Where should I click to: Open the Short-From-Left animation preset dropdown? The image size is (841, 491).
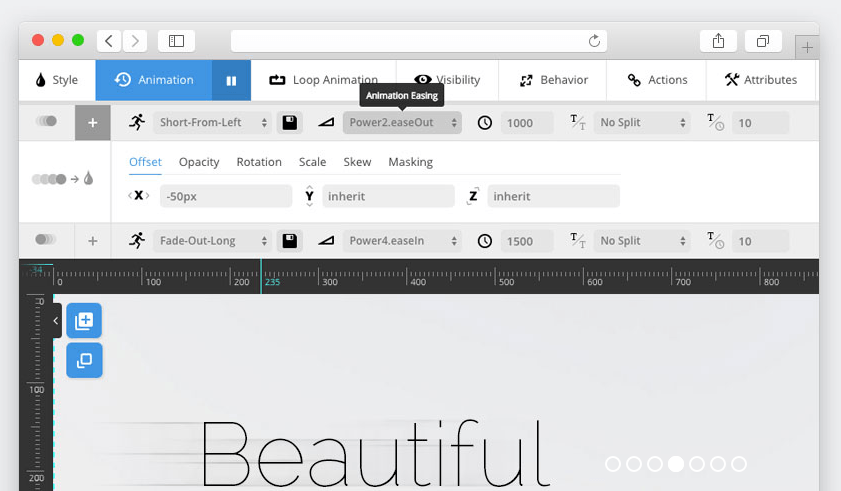click(x=213, y=123)
